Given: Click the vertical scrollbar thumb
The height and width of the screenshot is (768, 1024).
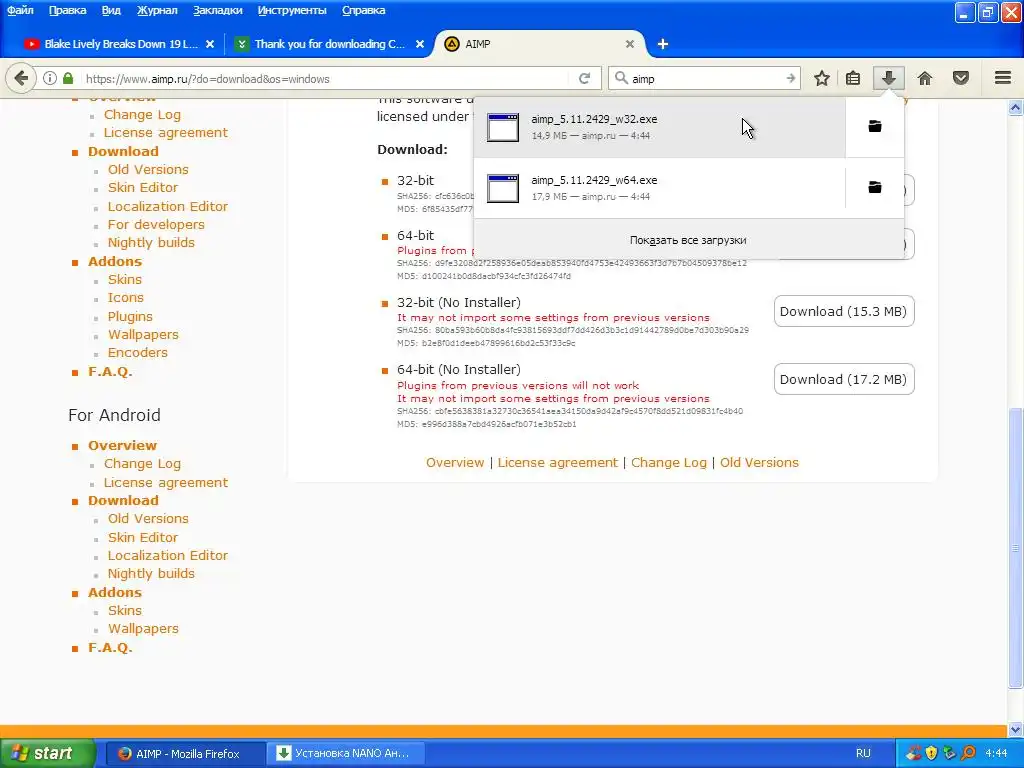Looking at the screenshot, I should [x=1015, y=547].
